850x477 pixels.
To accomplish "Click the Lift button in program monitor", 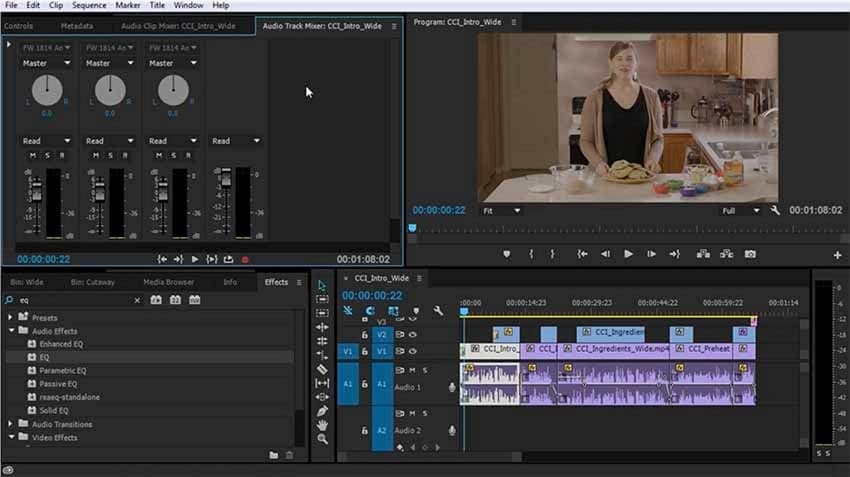I will click(x=703, y=254).
